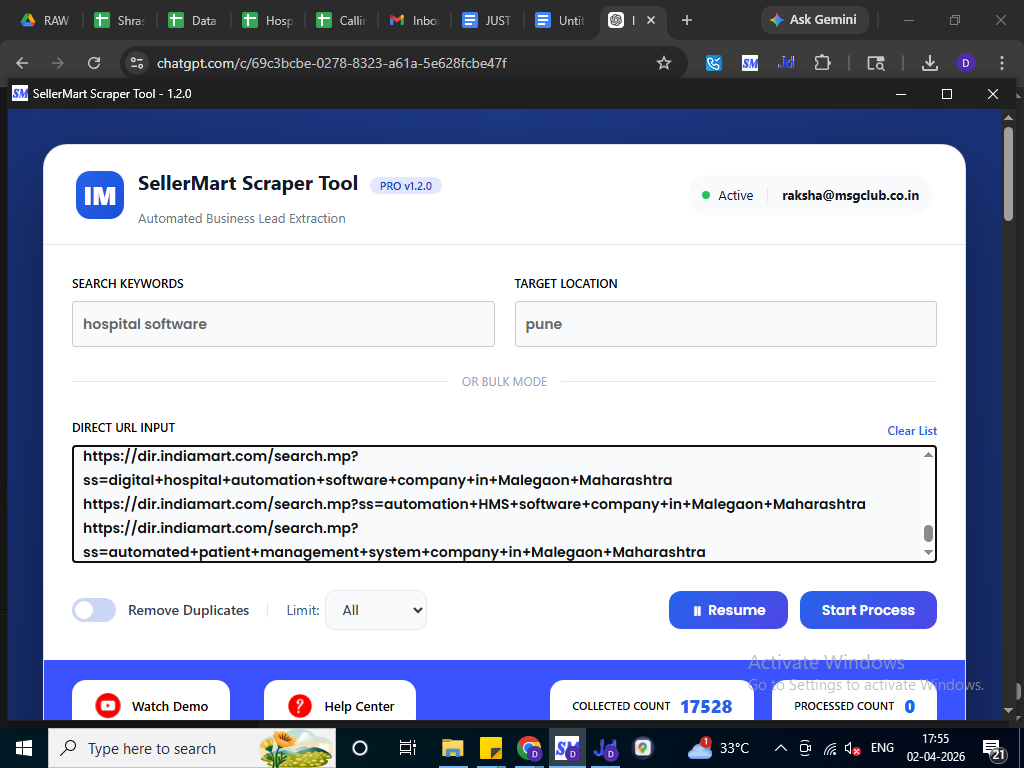Click the red question mark Help icon

[x=300, y=706]
